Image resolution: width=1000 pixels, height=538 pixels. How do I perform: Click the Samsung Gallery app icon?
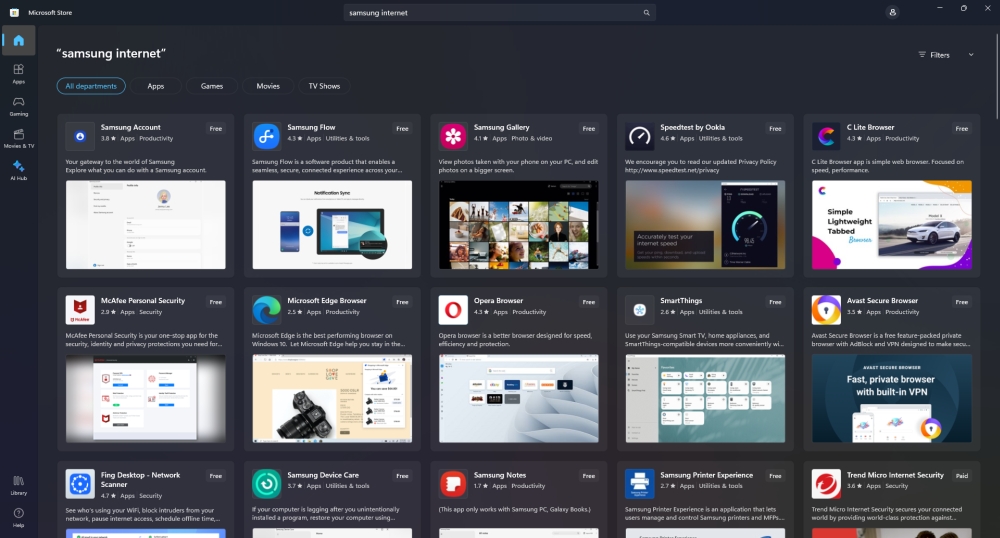(x=453, y=136)
